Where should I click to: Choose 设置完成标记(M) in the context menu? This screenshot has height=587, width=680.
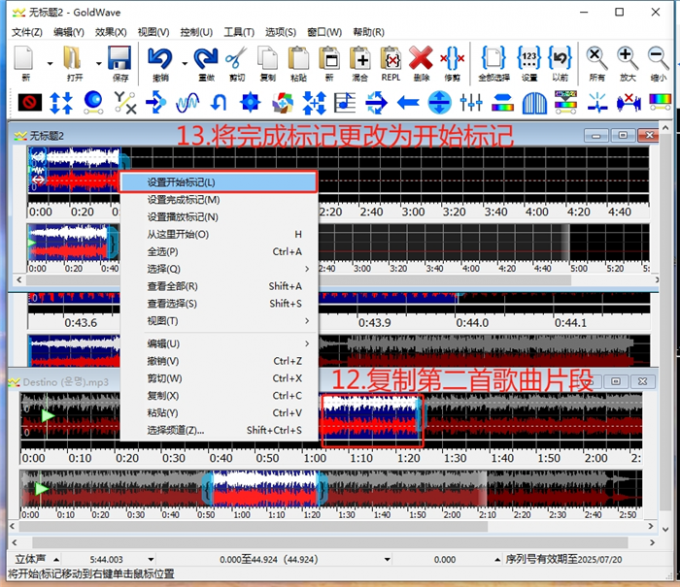coord(219,200)
